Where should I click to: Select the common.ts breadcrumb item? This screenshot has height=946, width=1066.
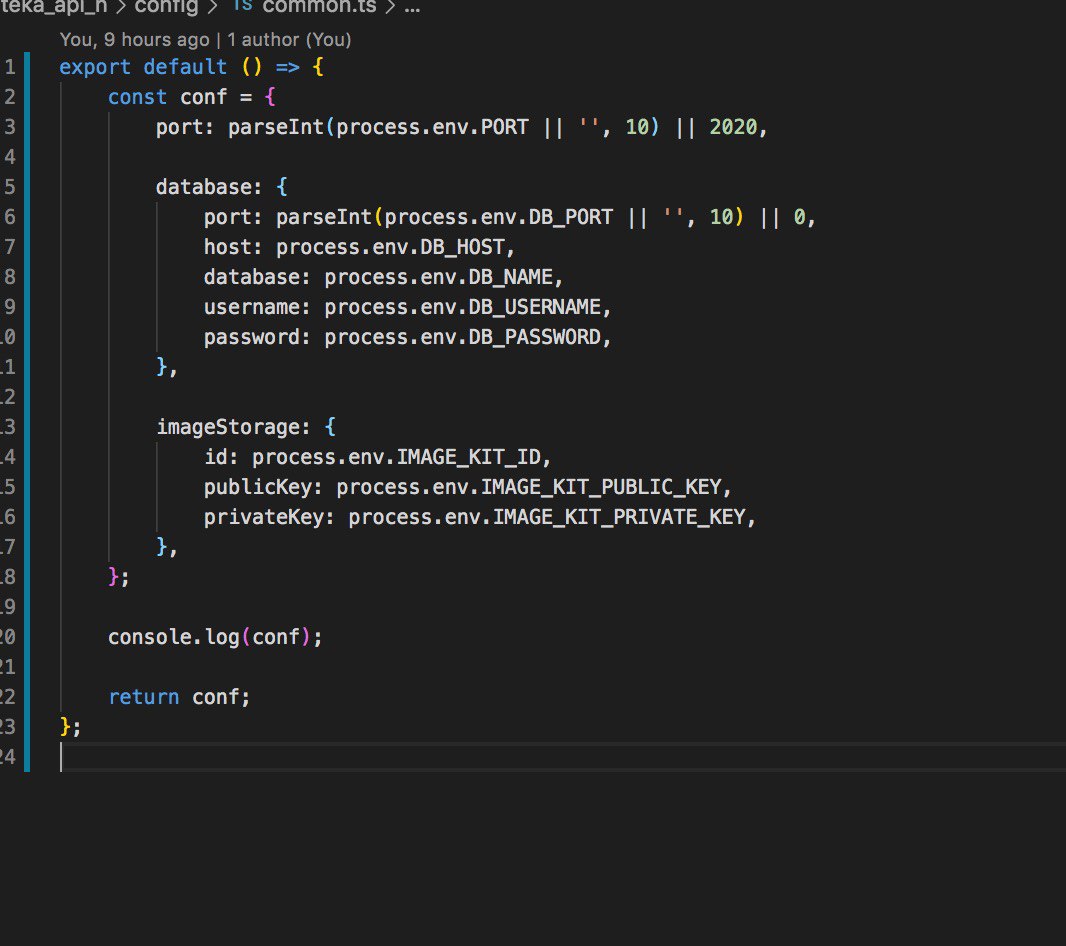(x=319, y=7)
